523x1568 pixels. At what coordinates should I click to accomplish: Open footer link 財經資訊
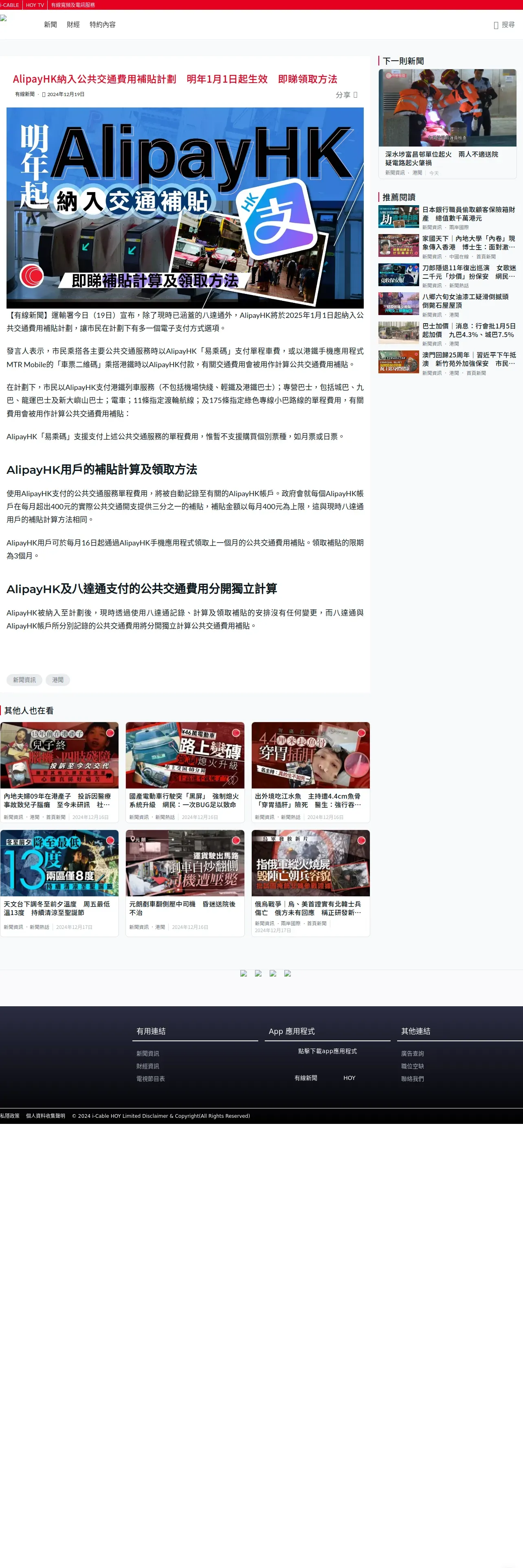147,1067
